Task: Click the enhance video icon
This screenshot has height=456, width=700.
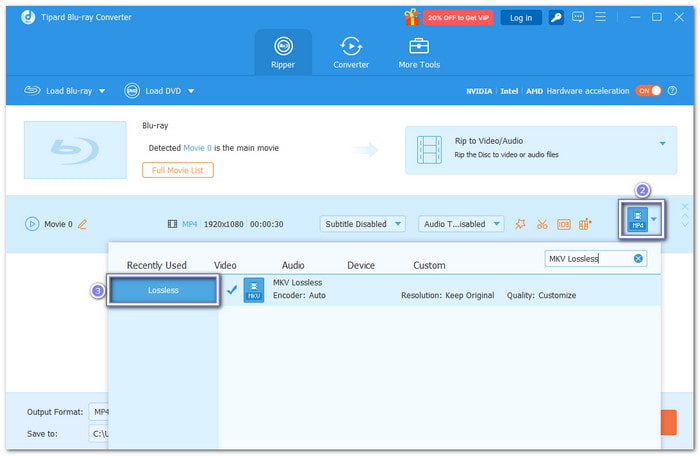Action: tap(585, 224)
